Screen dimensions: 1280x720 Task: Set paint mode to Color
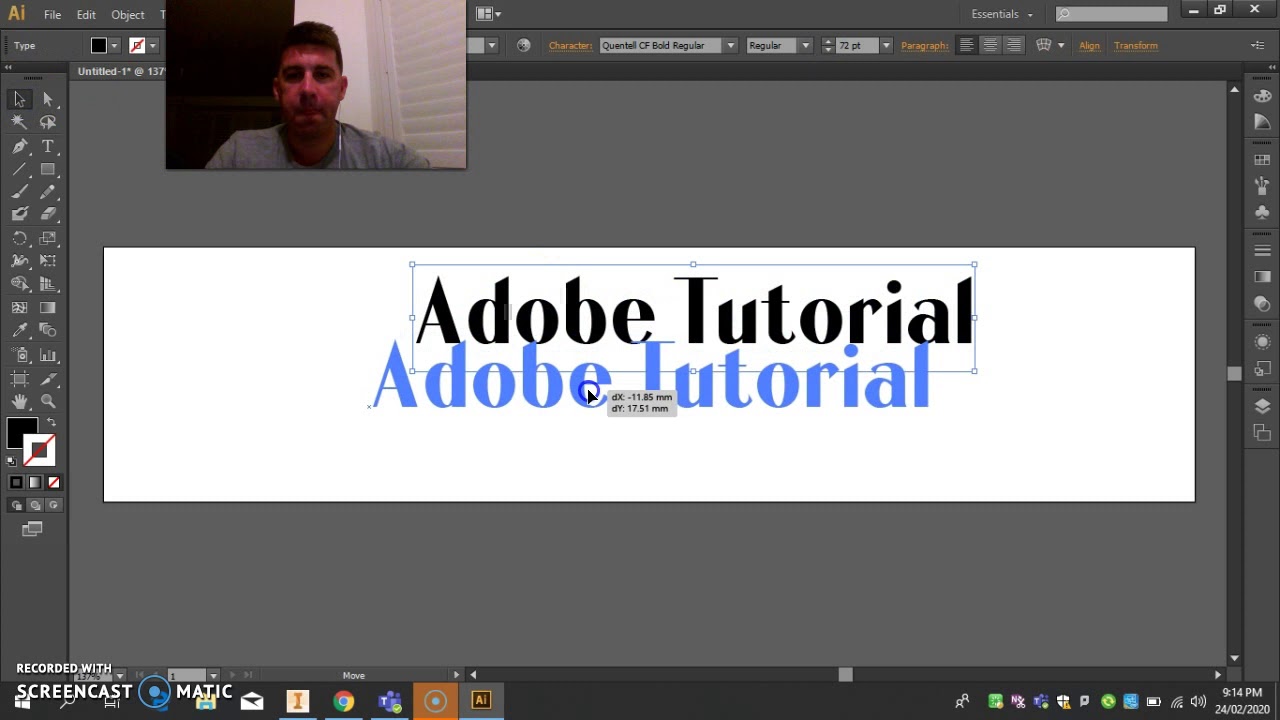click(x=16, y=483)
